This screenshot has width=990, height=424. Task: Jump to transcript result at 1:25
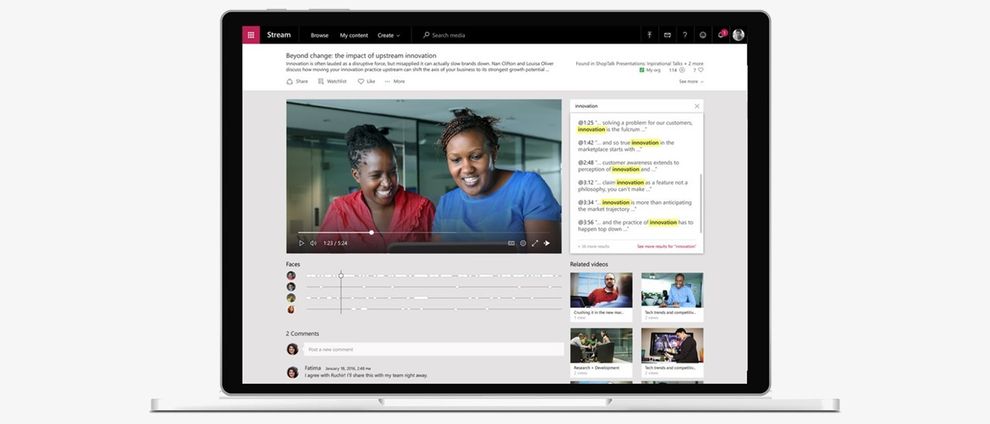635,126
